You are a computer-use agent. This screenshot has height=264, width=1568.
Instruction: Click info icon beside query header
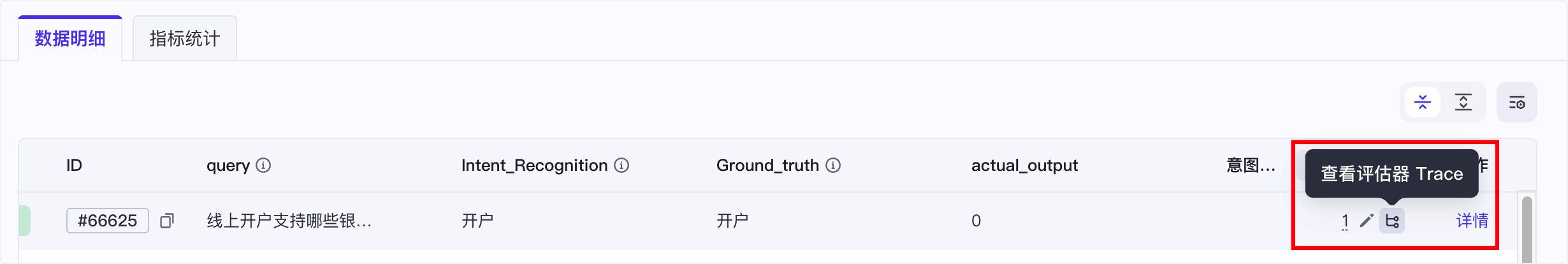click(x=263, y=166)
